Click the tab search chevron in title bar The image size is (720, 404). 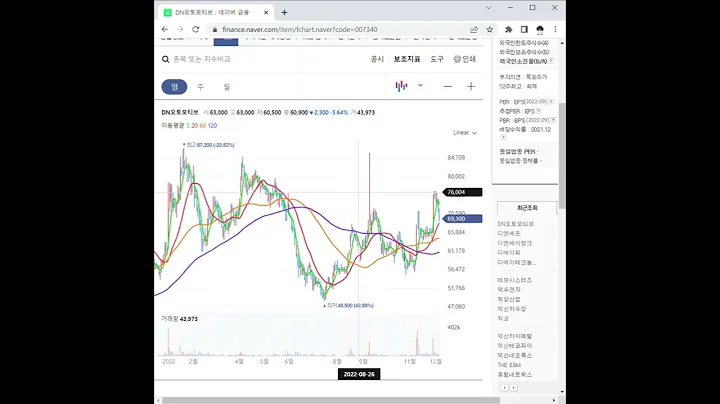489,8
